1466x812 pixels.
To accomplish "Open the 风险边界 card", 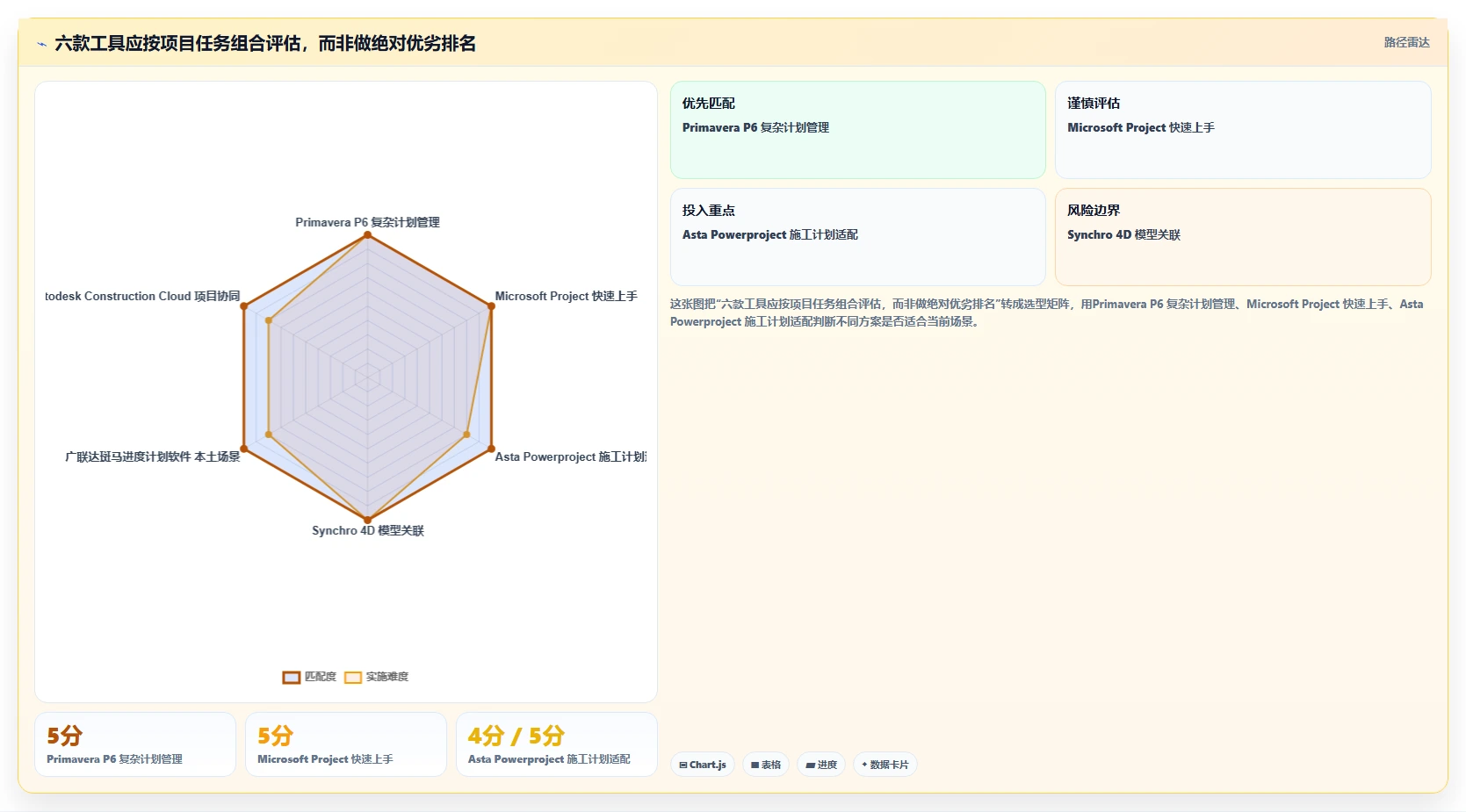I will 1243,237.
